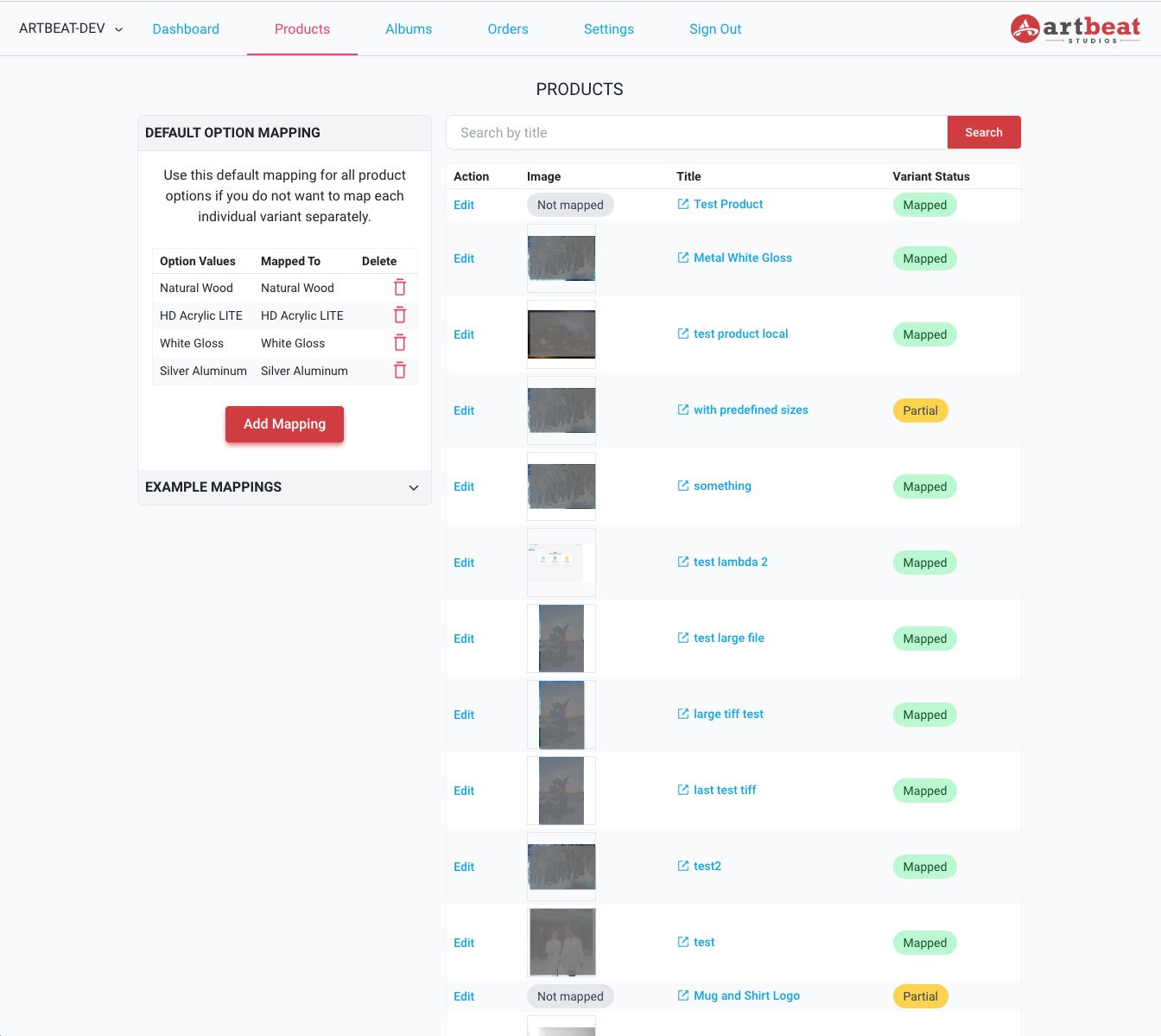This screenshot has width=1161, height=1036.
Task: Click external link icon beside test product local
Action: click(x=683, y=334)
